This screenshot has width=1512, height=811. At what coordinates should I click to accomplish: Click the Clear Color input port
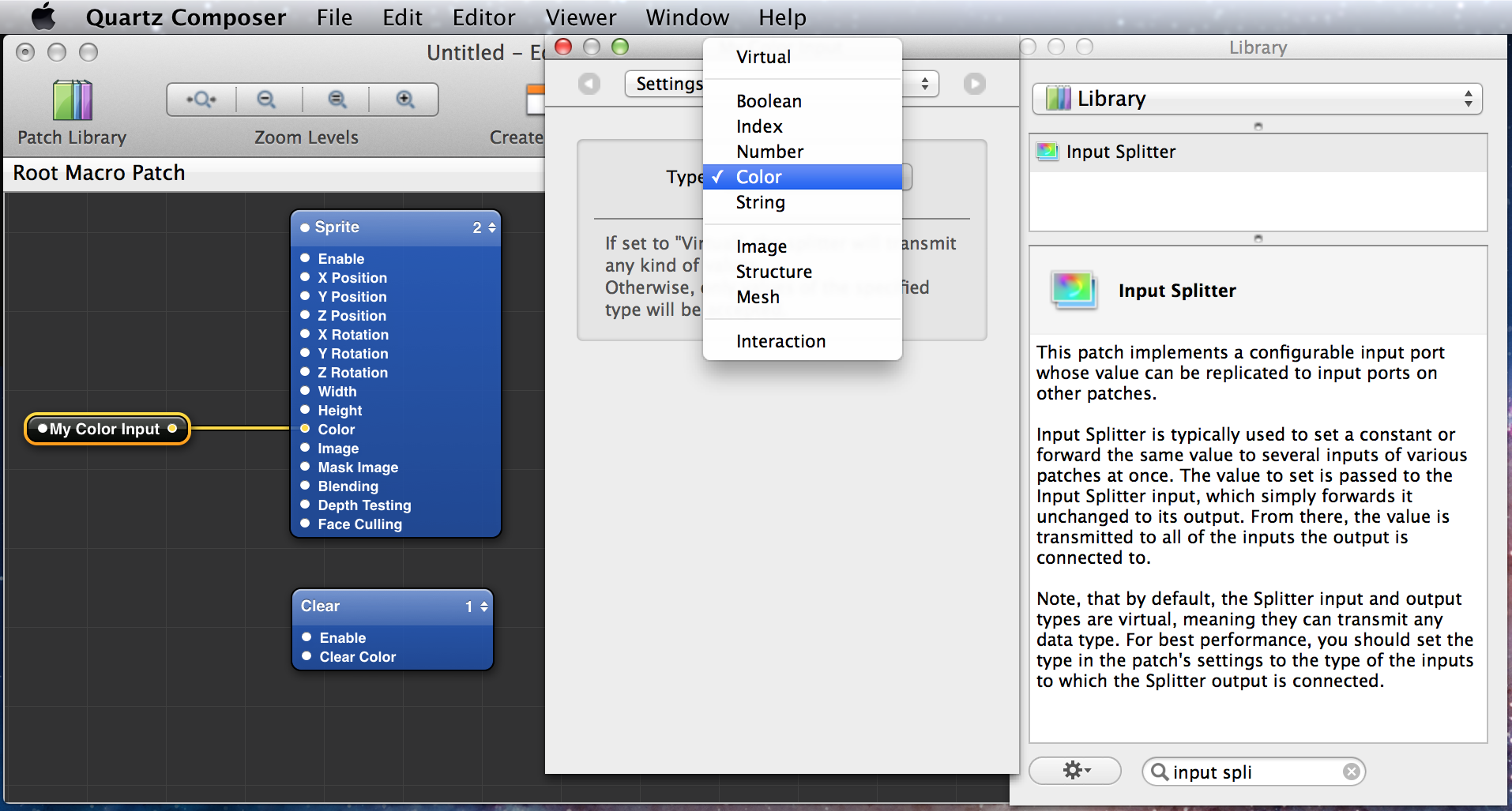pyautogui.click(x=307, y=656)
